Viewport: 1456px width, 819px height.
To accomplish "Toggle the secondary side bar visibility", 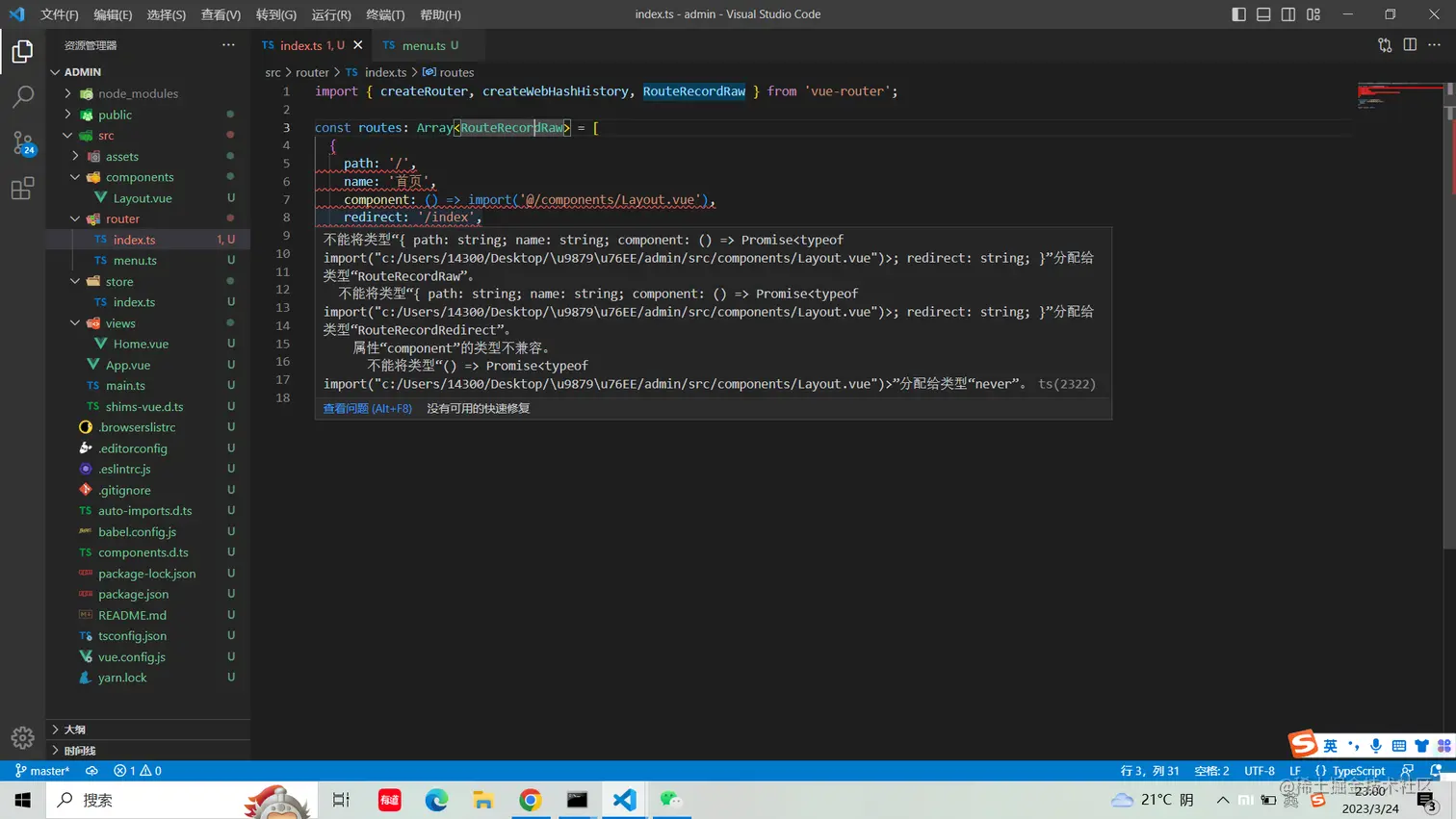I will click(1288, 14).
